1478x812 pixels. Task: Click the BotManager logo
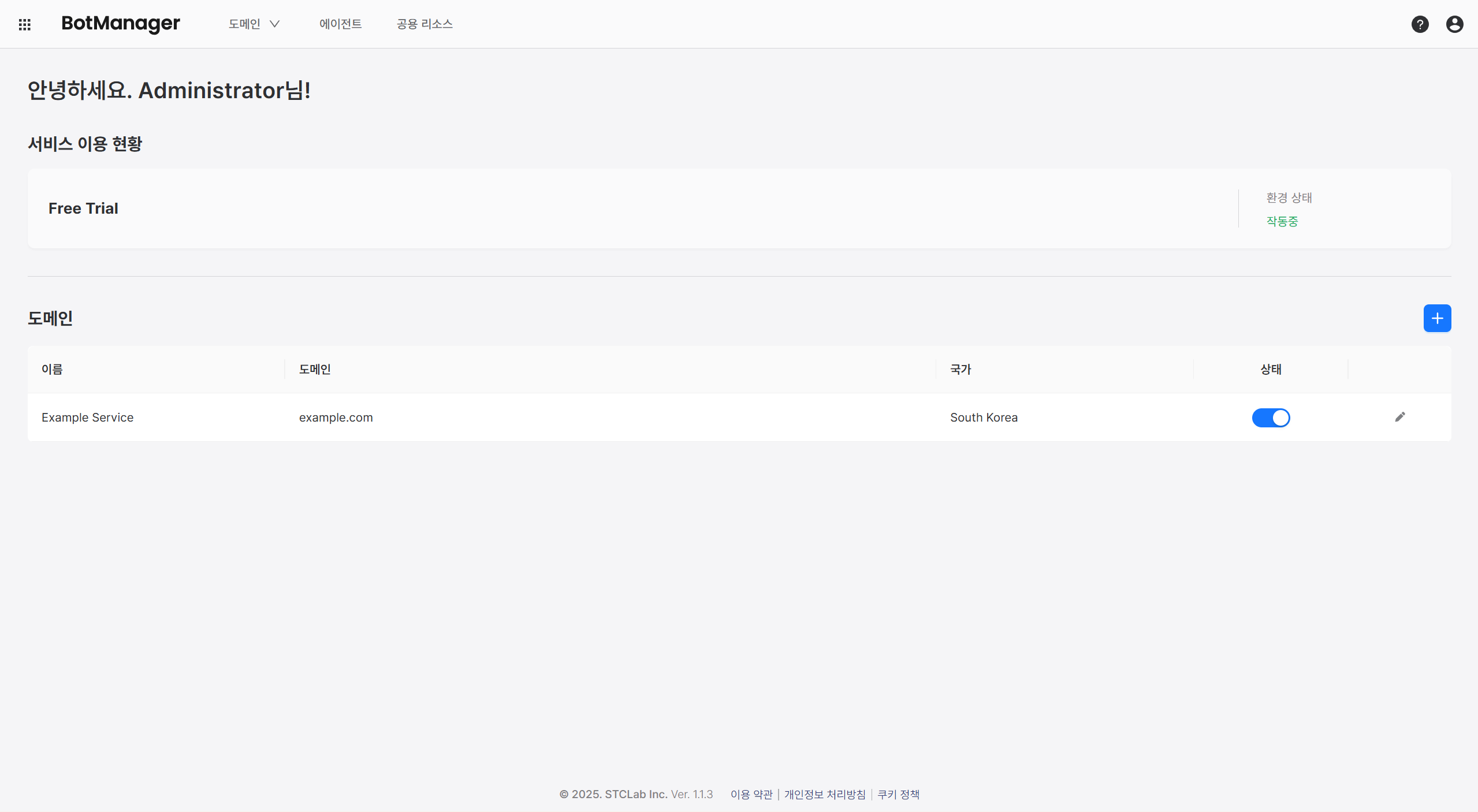121,23
